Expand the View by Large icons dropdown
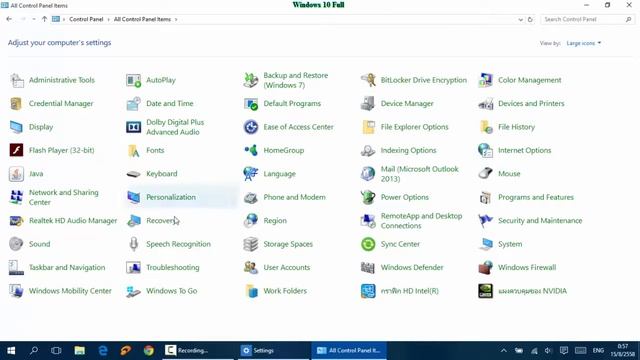640x360 pixels. [x=584, y=43]
